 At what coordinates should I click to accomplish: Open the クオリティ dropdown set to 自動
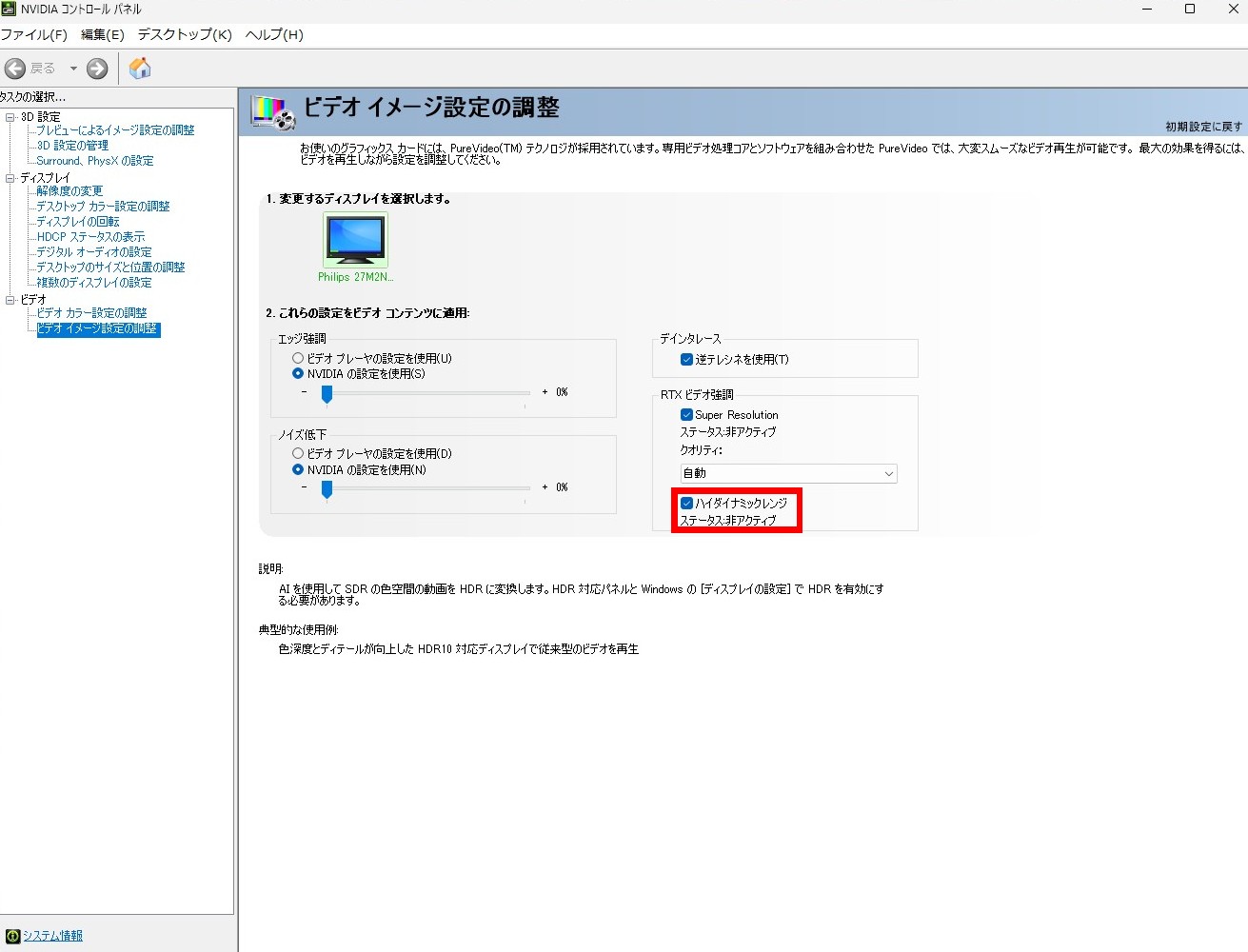[788, 473]
